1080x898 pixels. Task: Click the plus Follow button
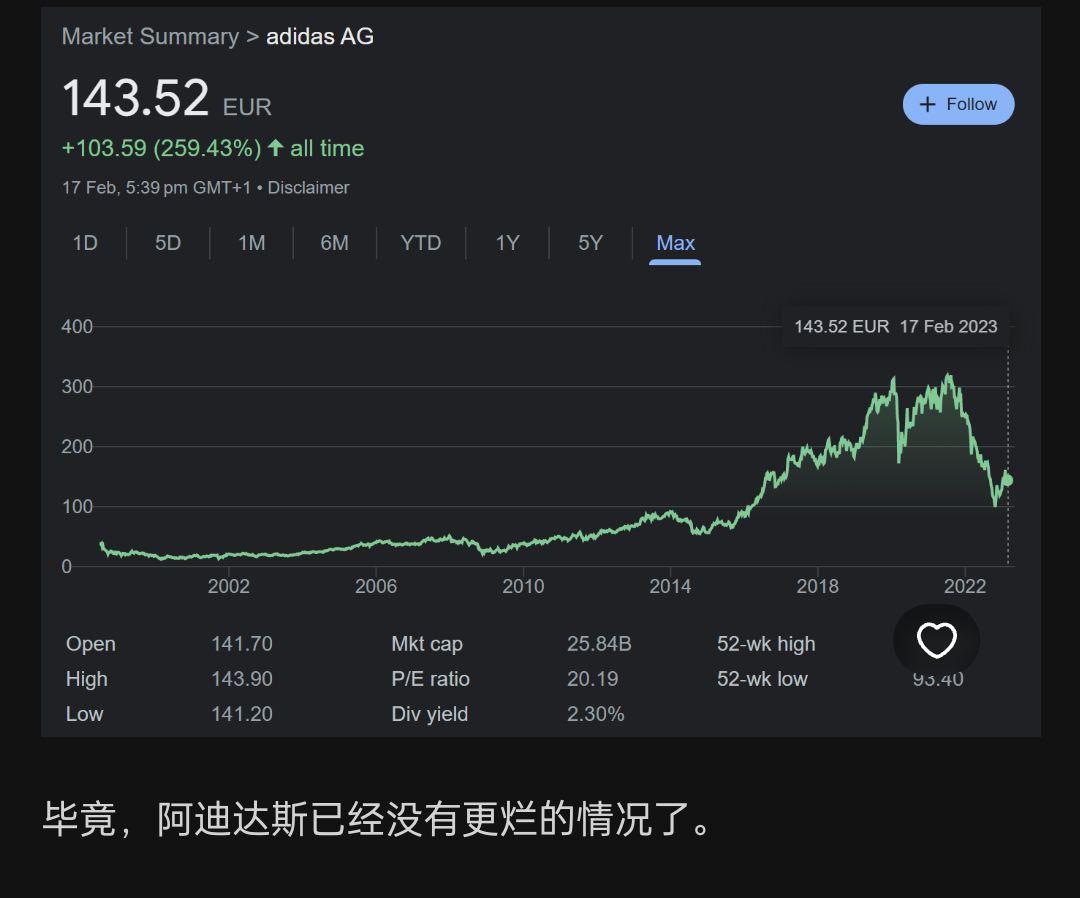tap(958, 105)
